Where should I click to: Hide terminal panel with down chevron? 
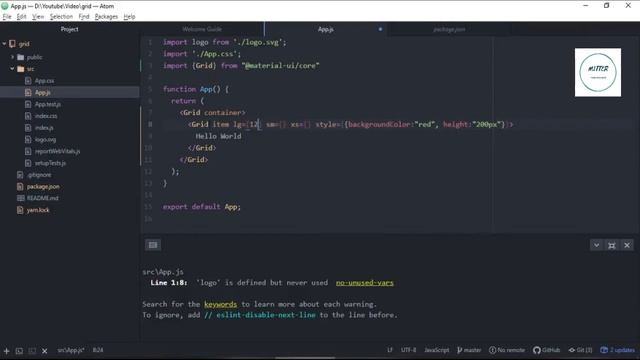click(596, 245)
